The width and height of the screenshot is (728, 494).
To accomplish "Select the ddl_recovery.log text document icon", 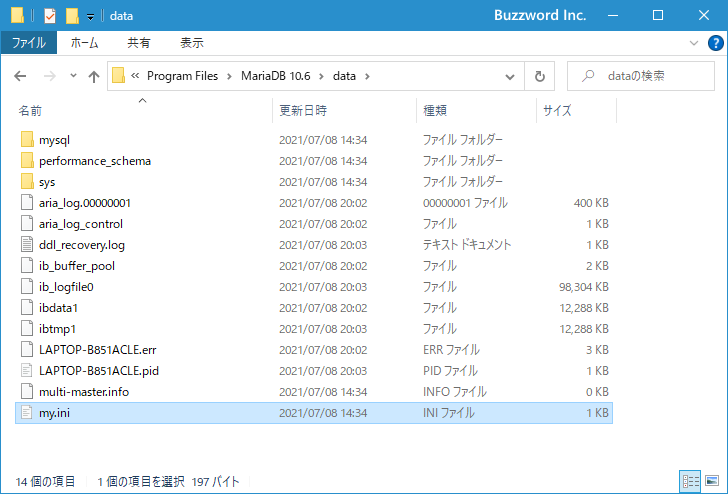I will pyautogui.click(x=27, y=245).
